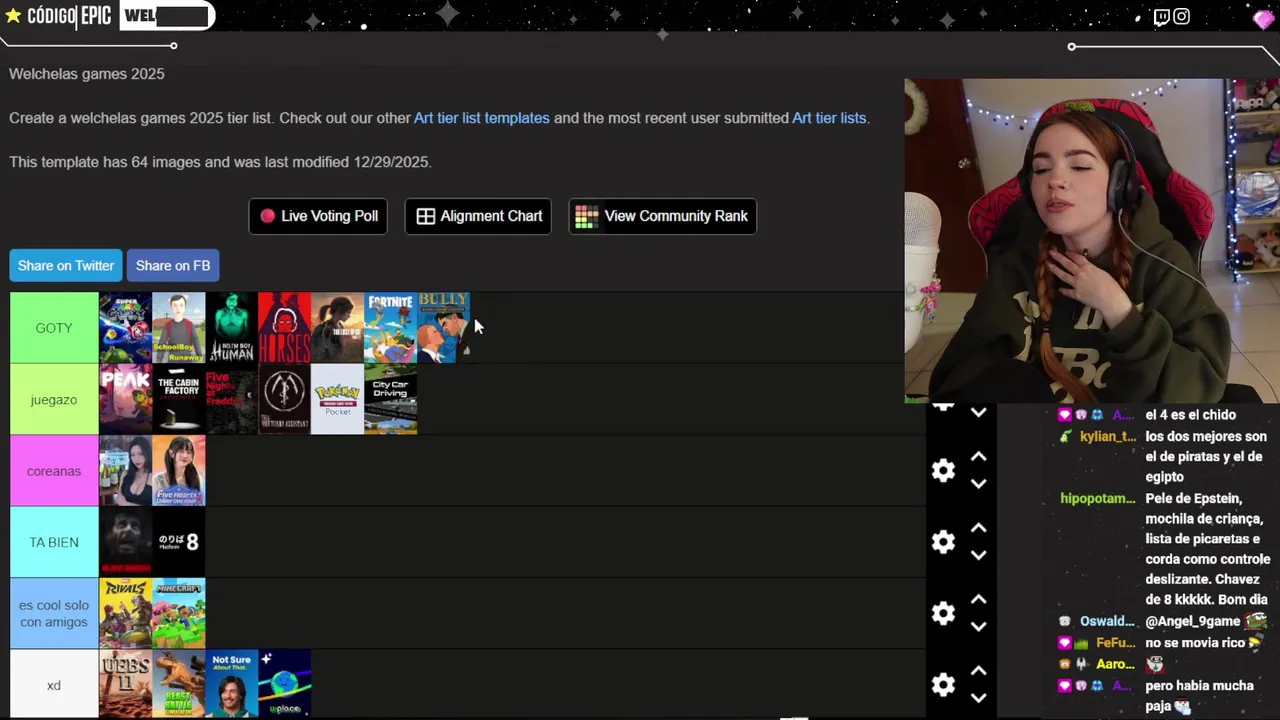Click the dark woman thumbnail in coreanas row
The image size is (1280, 720).
[125, 471]
